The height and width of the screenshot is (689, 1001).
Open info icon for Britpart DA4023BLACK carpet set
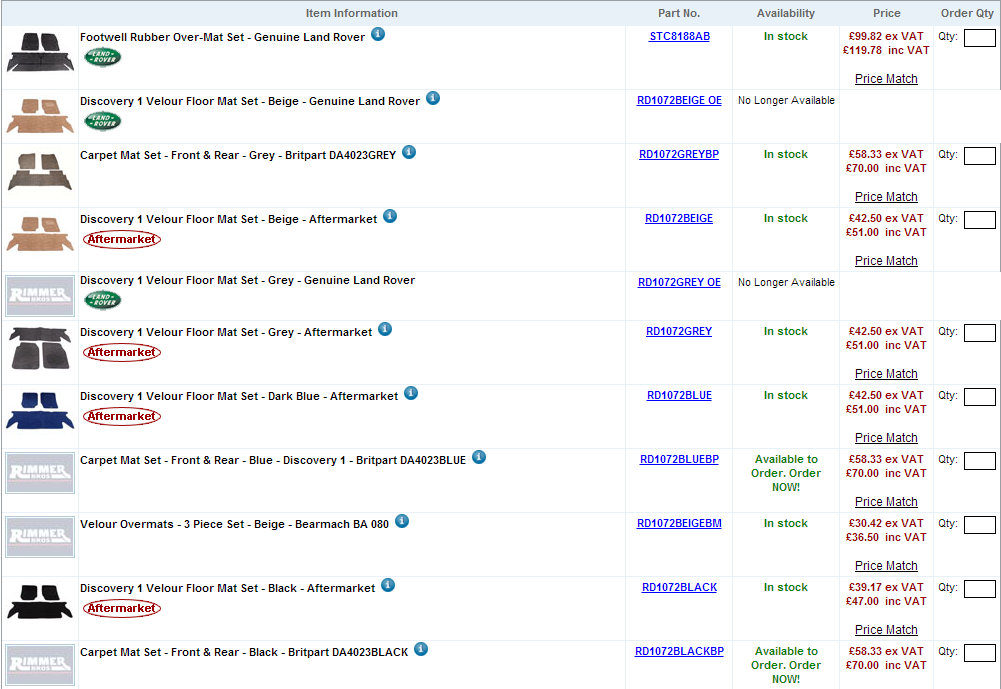421,649
